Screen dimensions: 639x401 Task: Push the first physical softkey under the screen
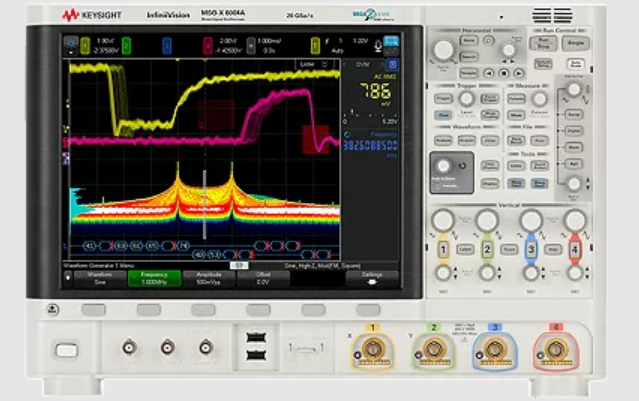point(93,310)
